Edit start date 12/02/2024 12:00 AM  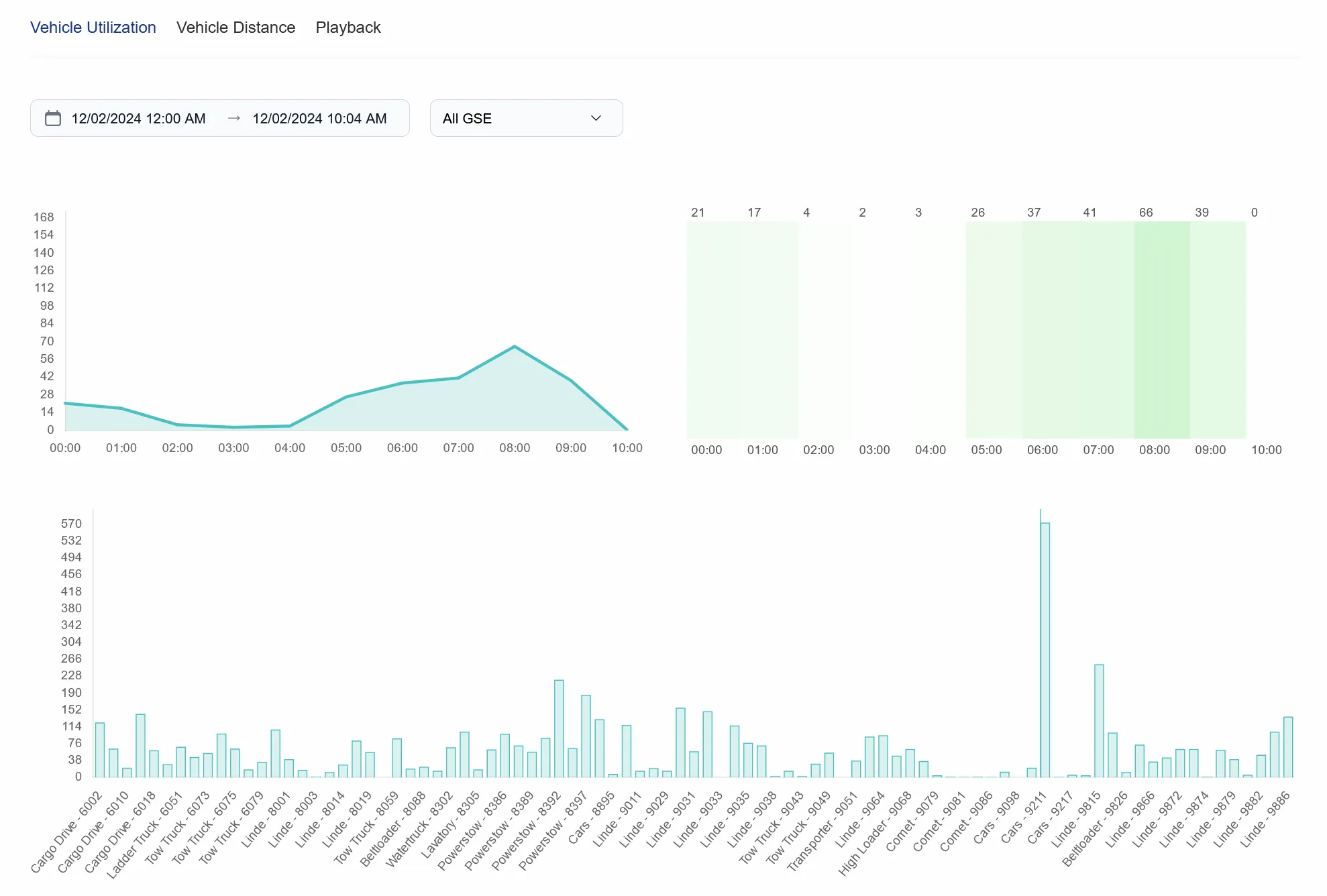coord(138,119)
